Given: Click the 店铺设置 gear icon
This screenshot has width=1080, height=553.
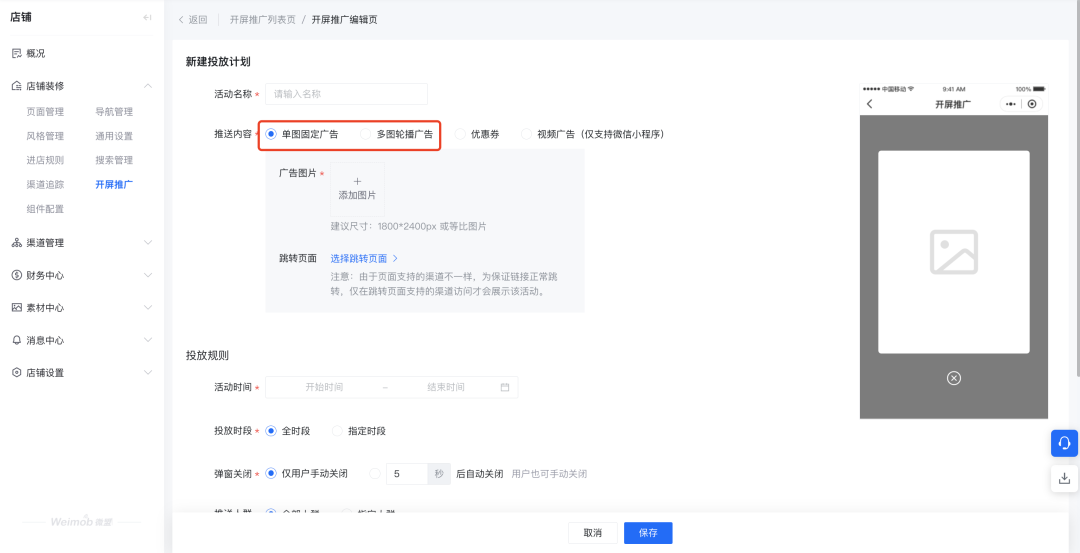Looking at the screenshot, I should point(17,373).
